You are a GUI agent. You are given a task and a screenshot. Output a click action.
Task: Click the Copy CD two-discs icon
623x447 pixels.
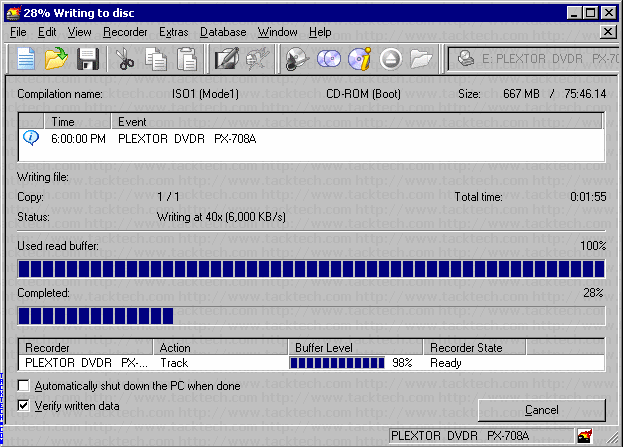click(329, 59)
